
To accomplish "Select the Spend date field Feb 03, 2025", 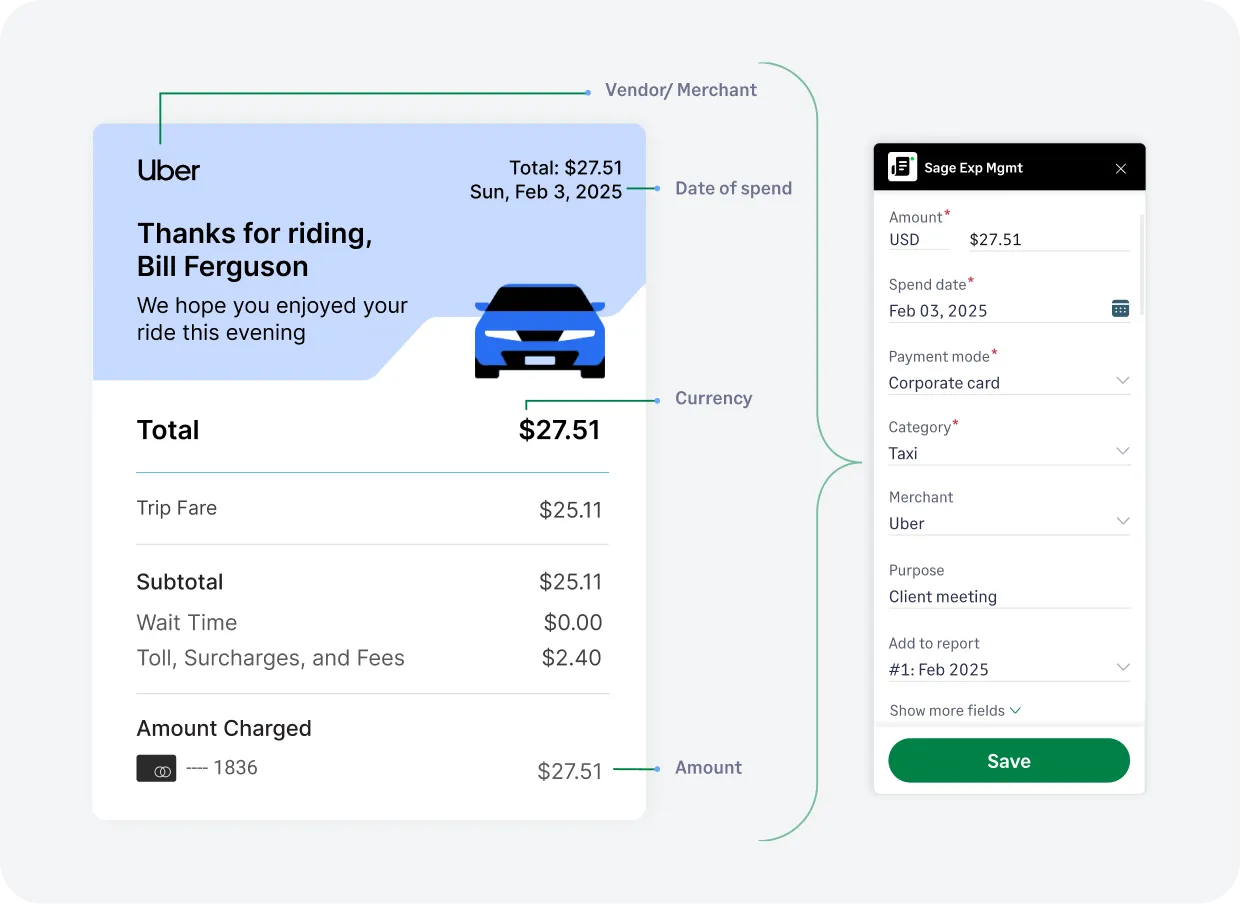I will tap(937, 310).
